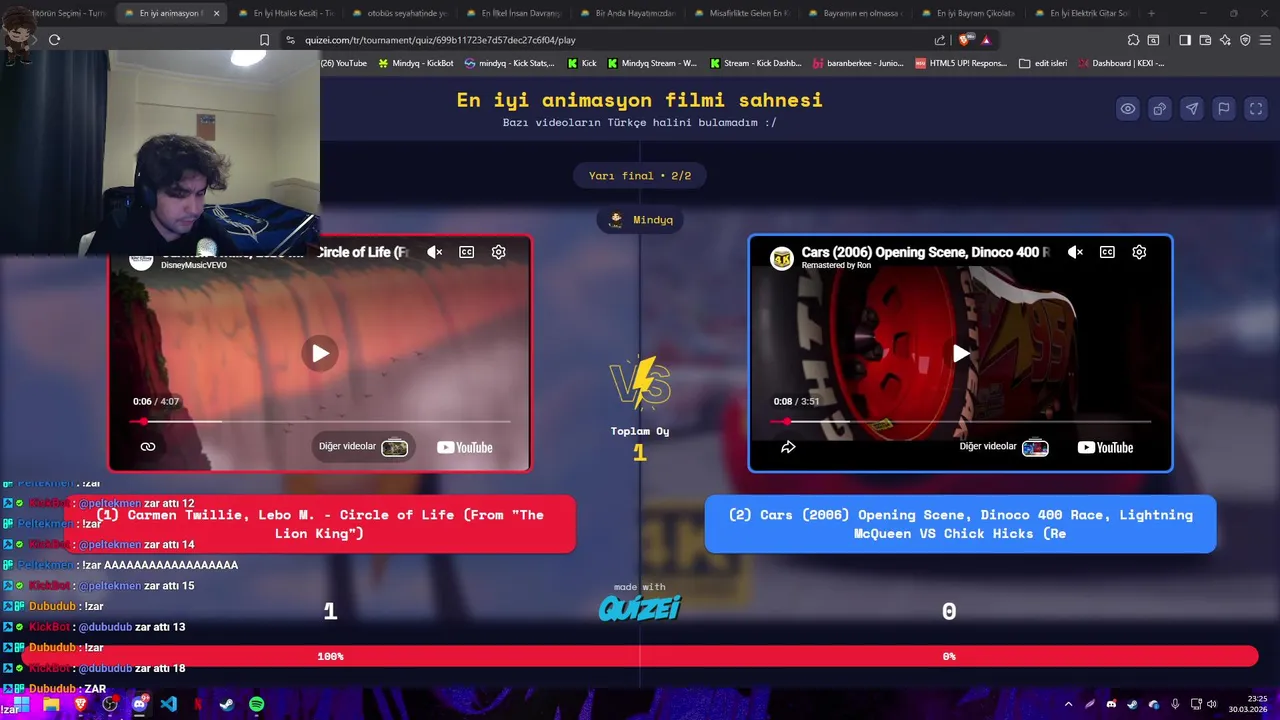This screenshot has height=720, width=1280.
Task: Open browser hamburger menu
Action: [x=1265, y=40]
